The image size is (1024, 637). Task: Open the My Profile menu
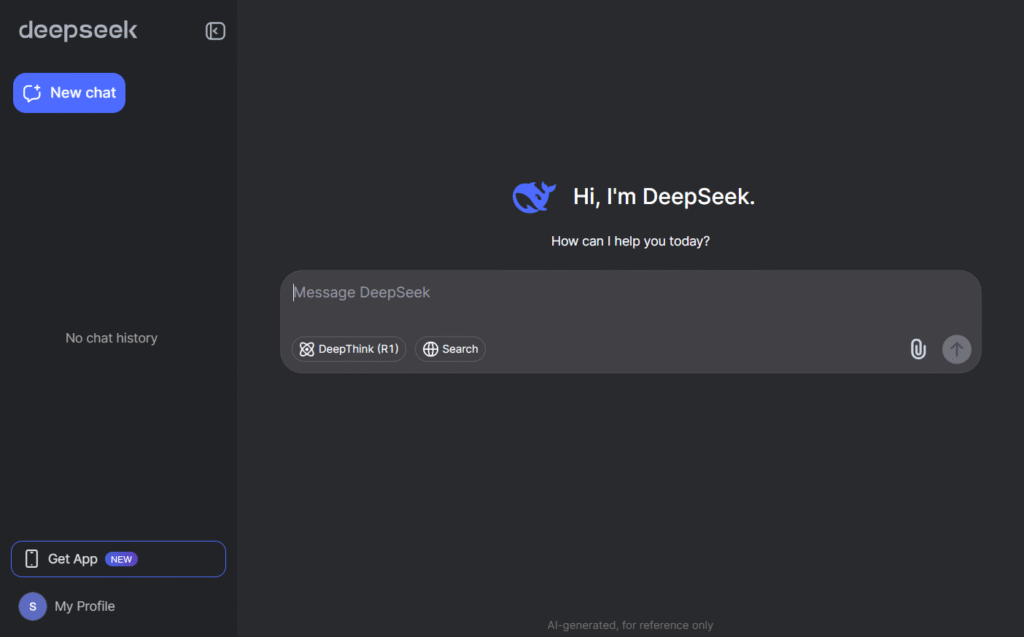[x=67, y=606]
